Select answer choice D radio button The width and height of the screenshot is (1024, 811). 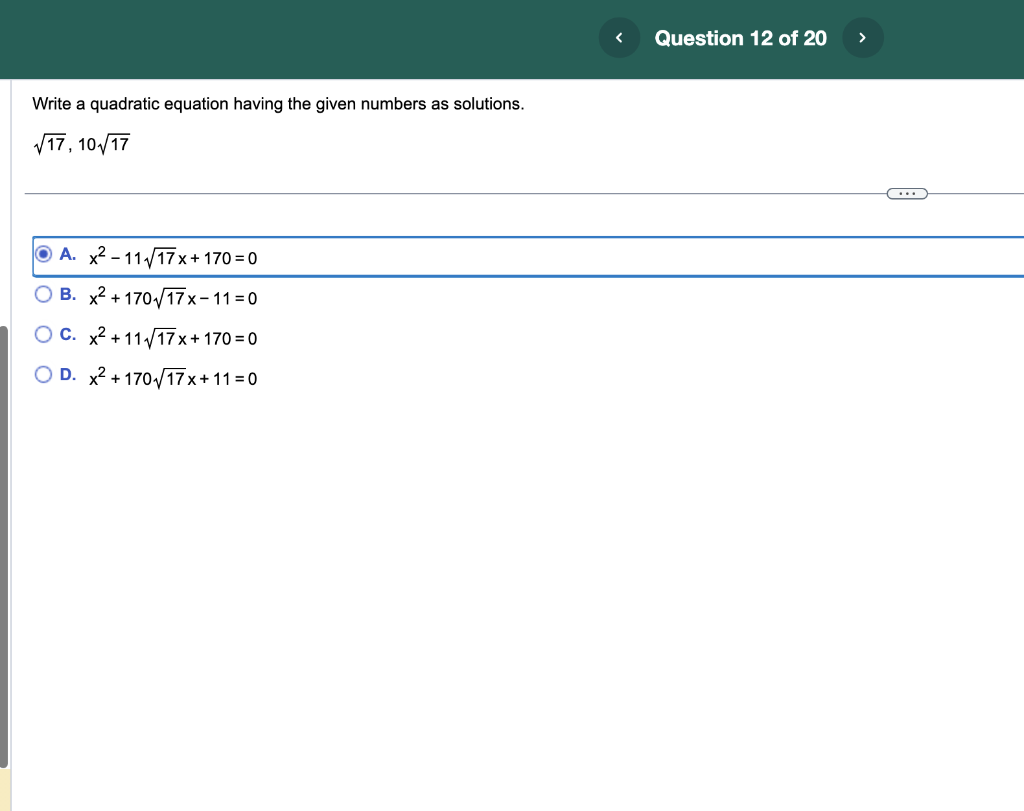pyautogui.click(x=43, y=374)
